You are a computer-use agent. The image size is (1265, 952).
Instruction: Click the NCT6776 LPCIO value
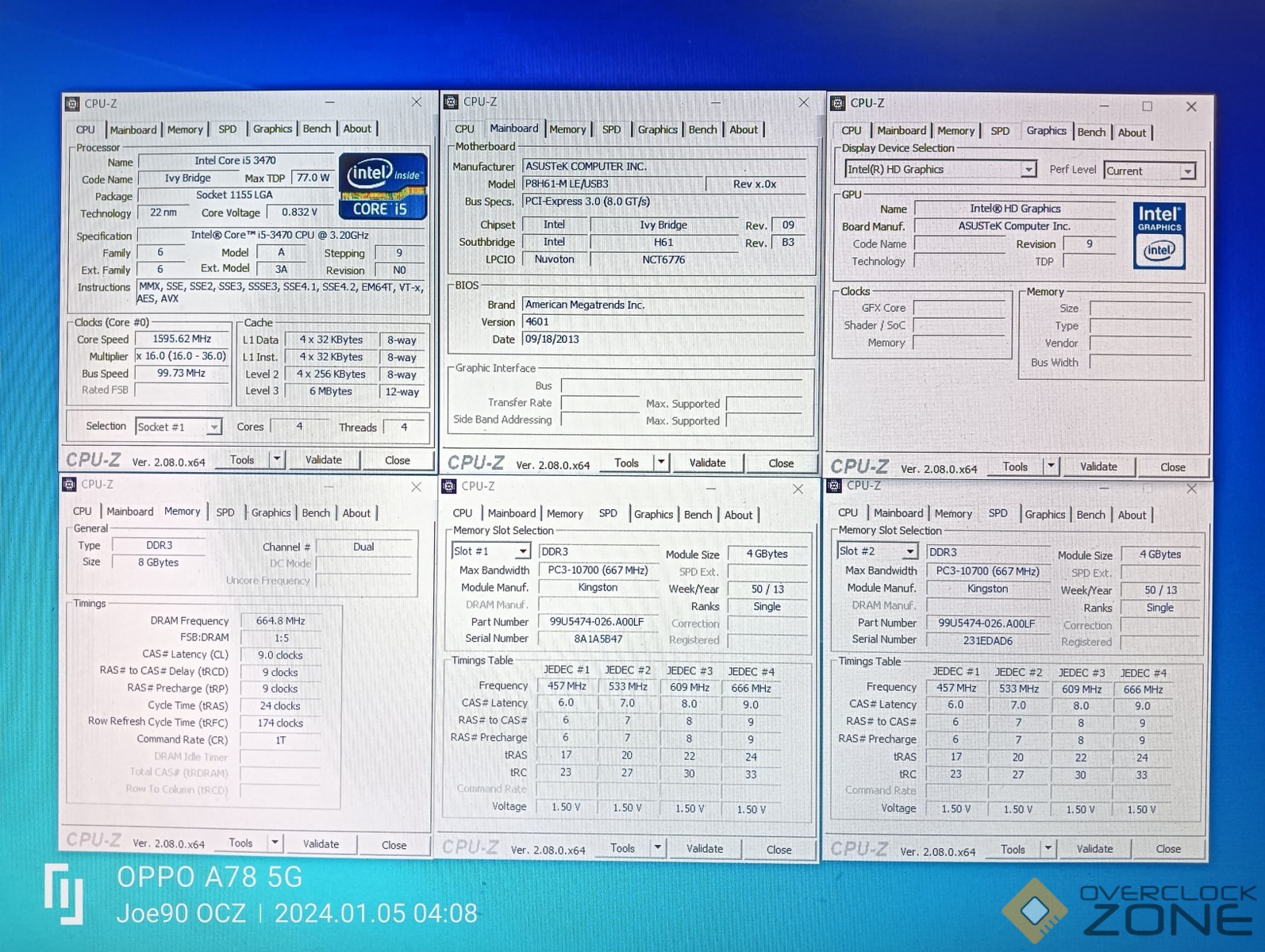[x=663, y=259]
